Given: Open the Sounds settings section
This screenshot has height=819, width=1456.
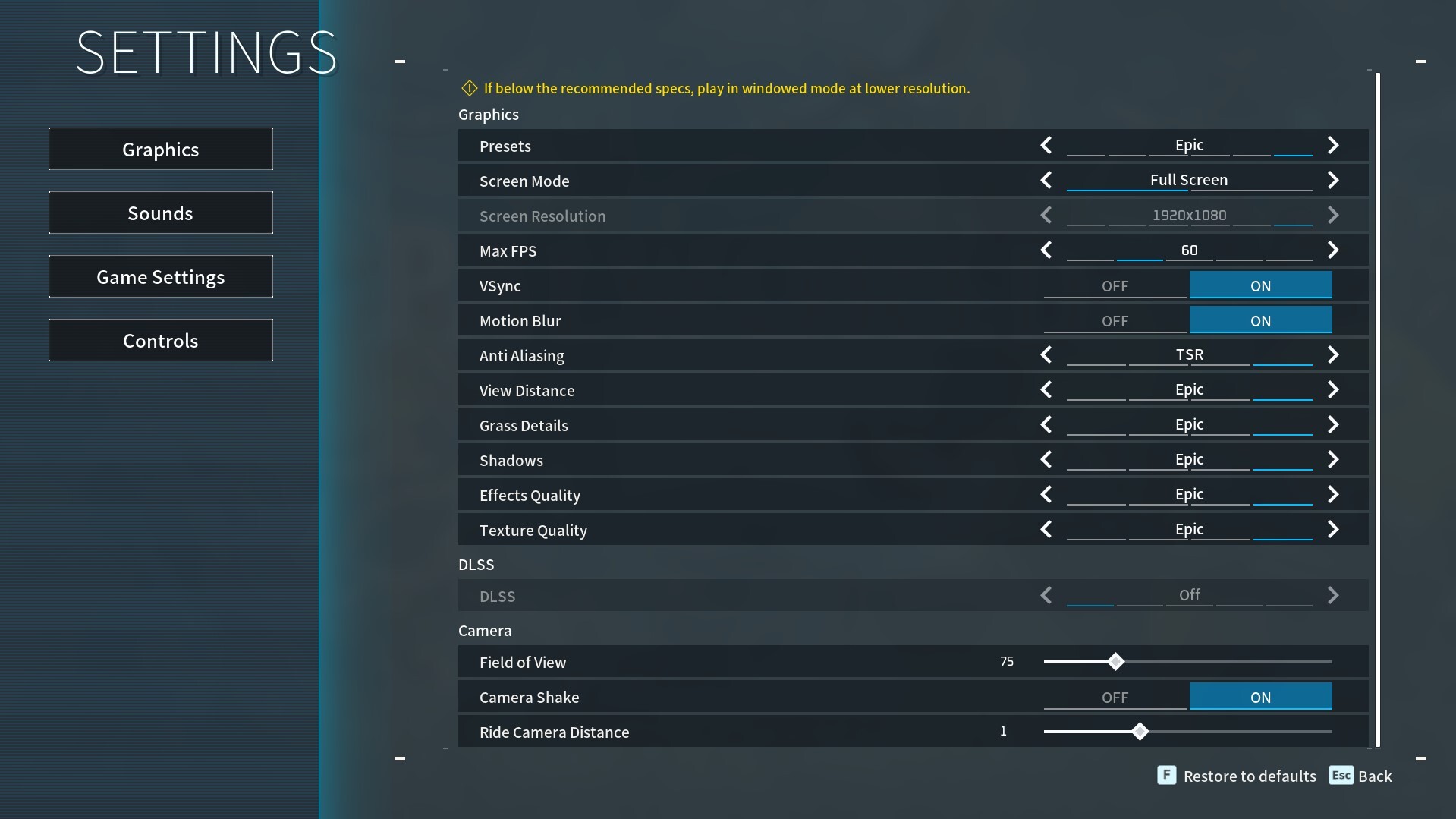Looking at the screenshot, I should pos(160,213).
